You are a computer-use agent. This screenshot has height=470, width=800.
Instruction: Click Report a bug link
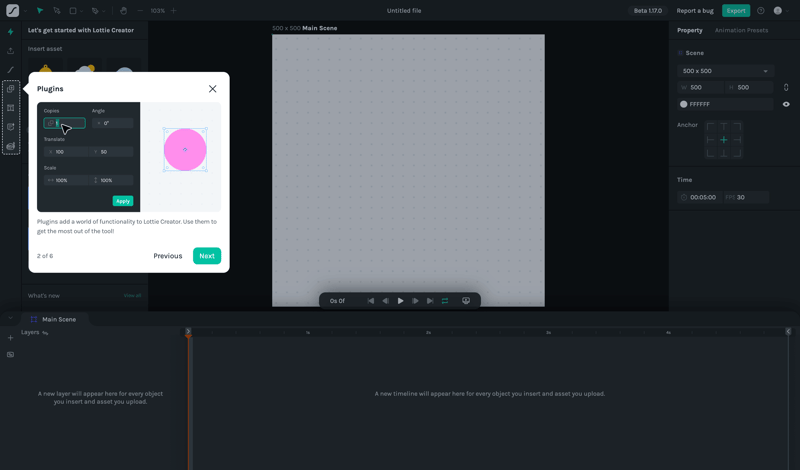click(x=695, y=10)
